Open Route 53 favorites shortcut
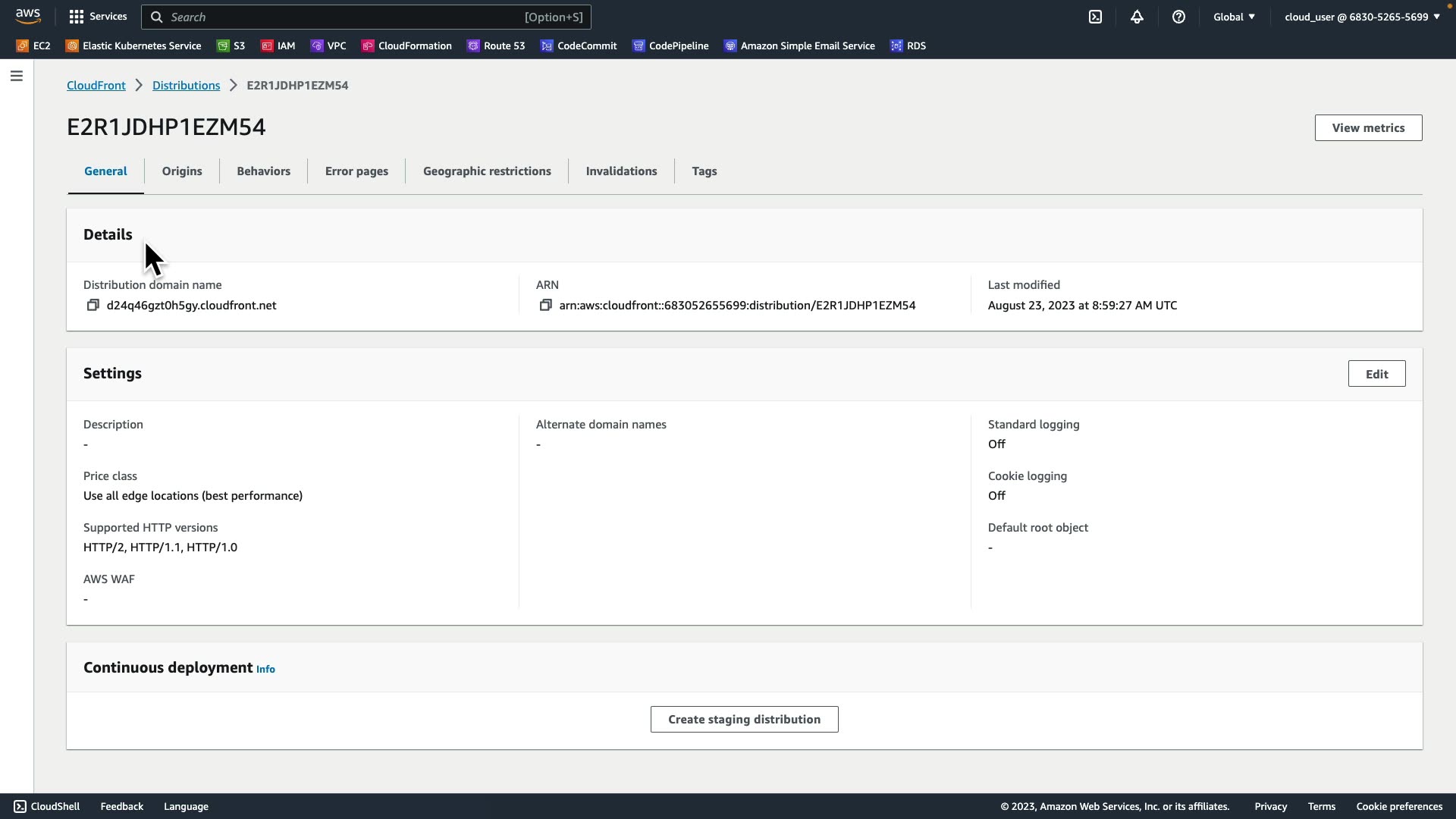The image size is (1456, 819). coord(496,45)
